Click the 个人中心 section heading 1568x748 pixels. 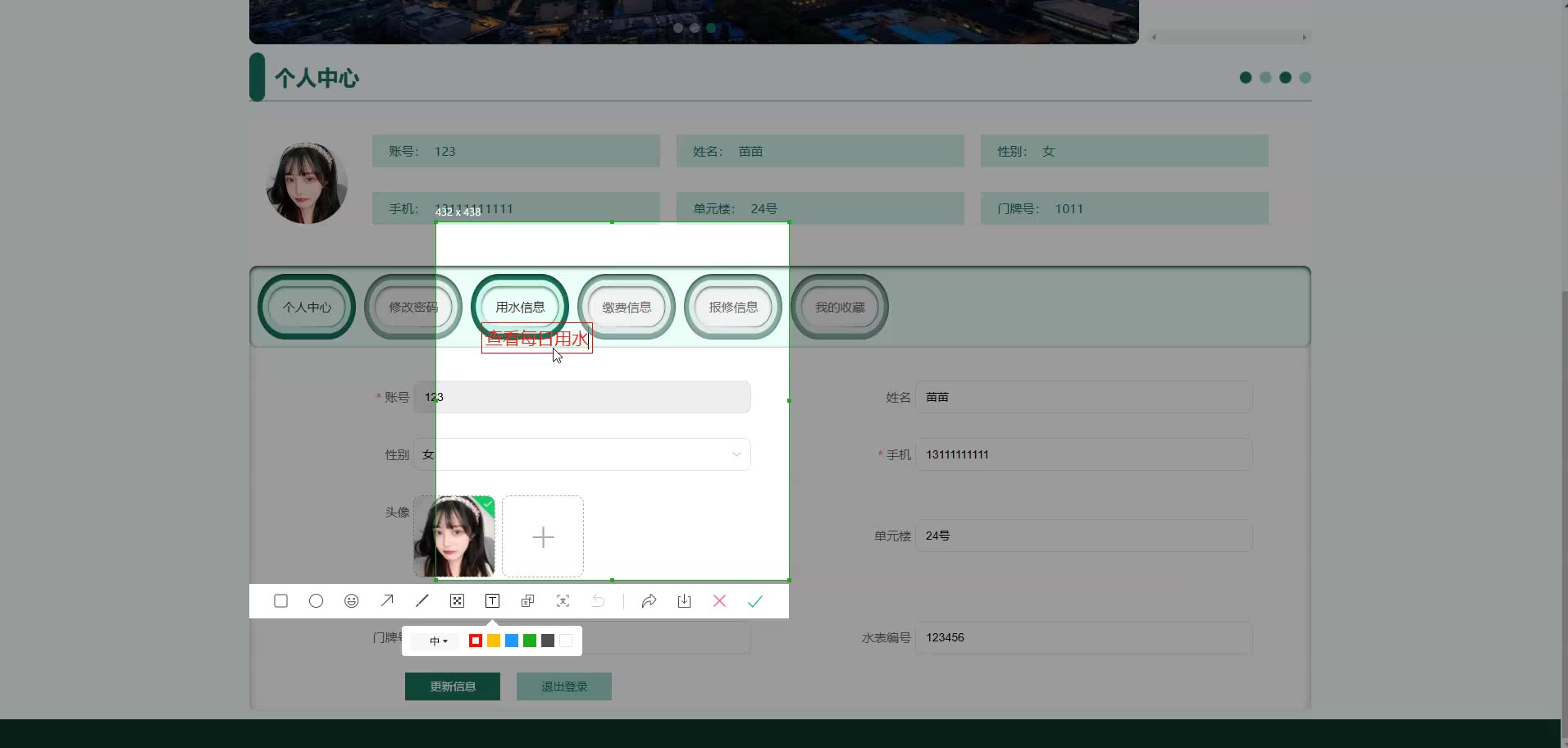[317, 78]
